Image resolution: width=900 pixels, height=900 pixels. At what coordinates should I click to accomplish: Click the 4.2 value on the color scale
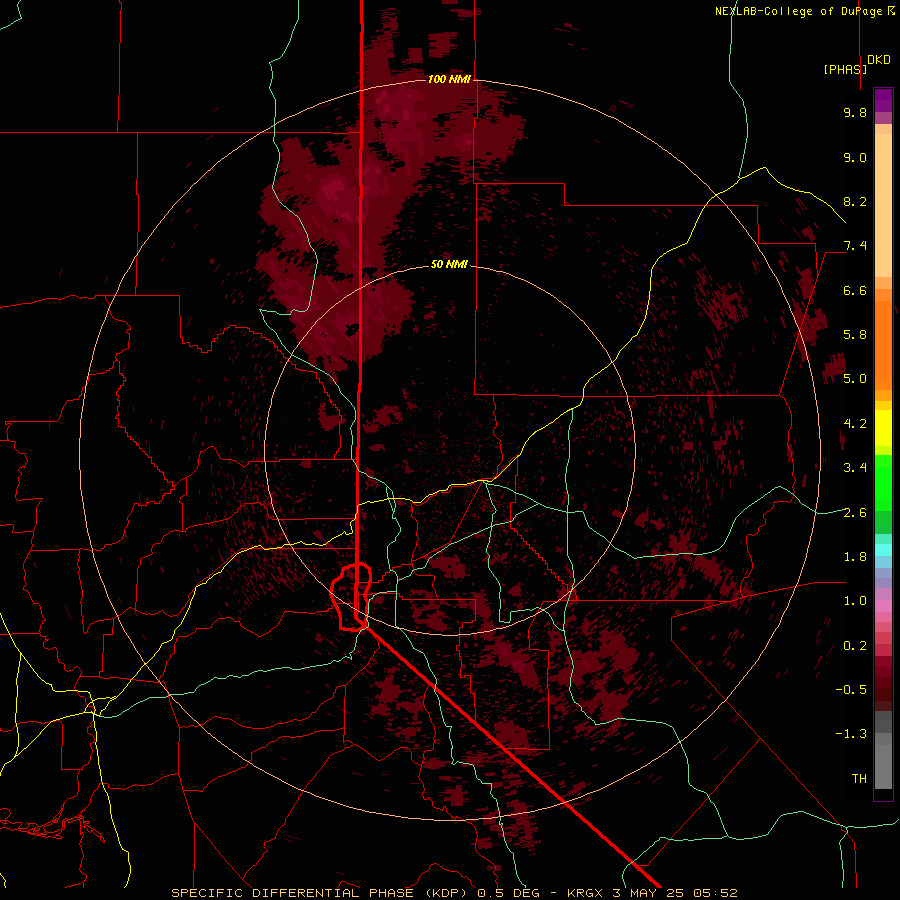855,424
